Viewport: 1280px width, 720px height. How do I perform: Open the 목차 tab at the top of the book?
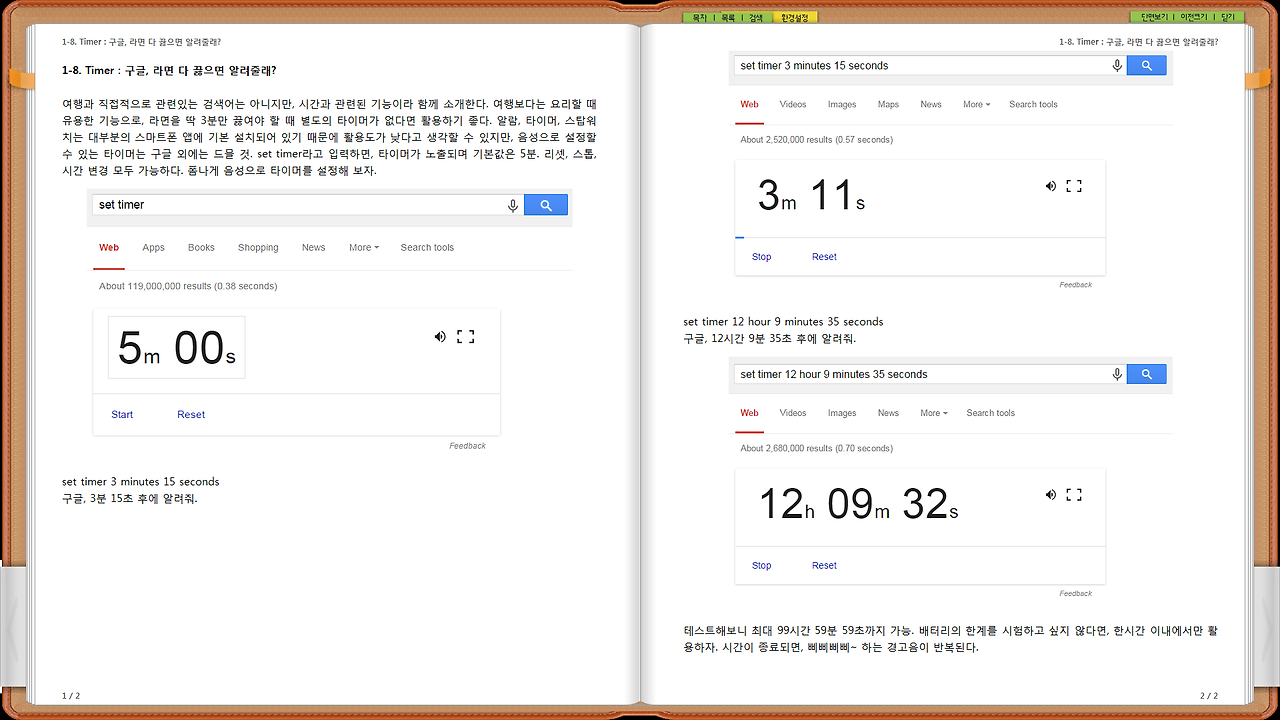coord(699,17)
